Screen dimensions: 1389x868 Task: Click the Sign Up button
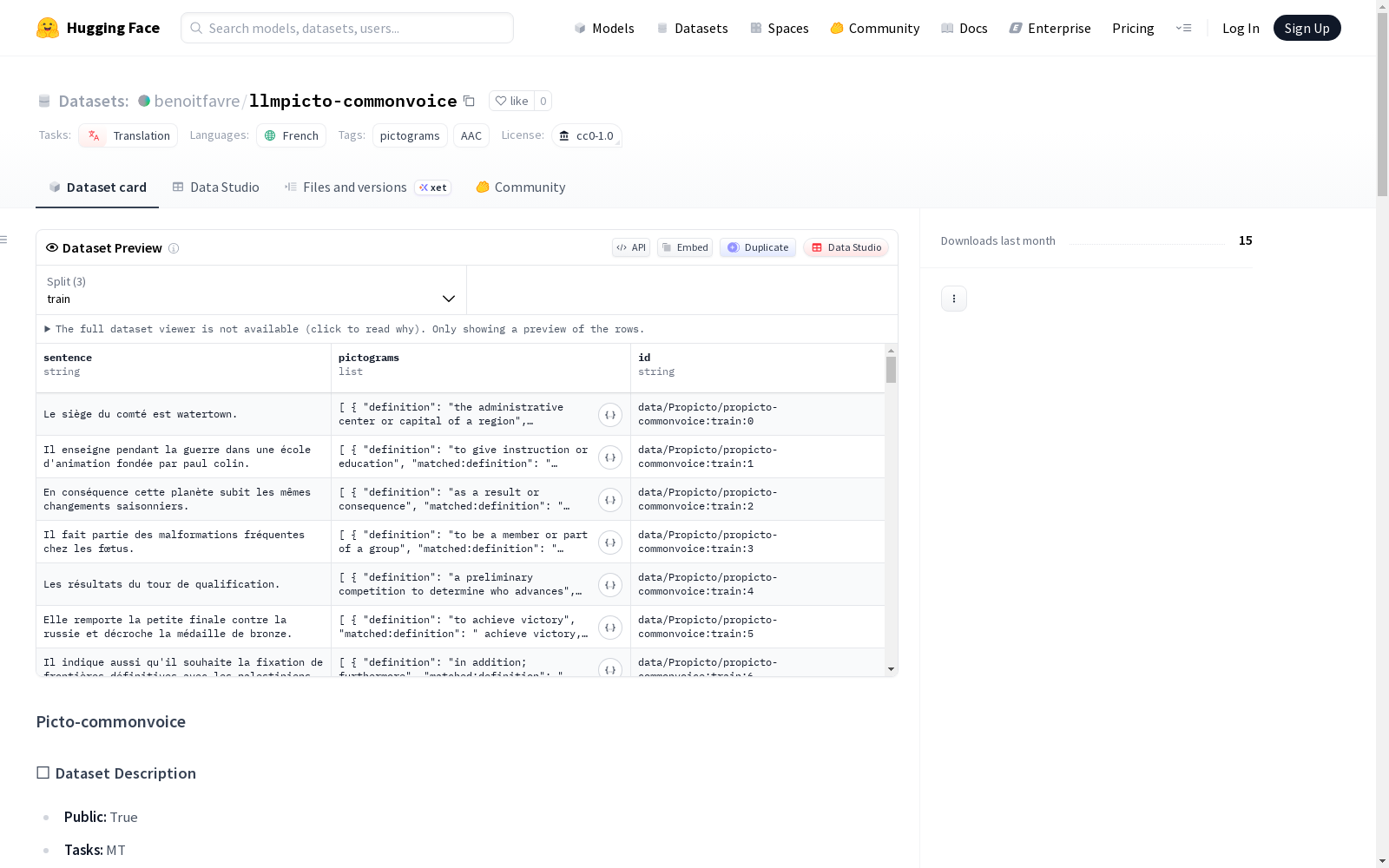1307,28
